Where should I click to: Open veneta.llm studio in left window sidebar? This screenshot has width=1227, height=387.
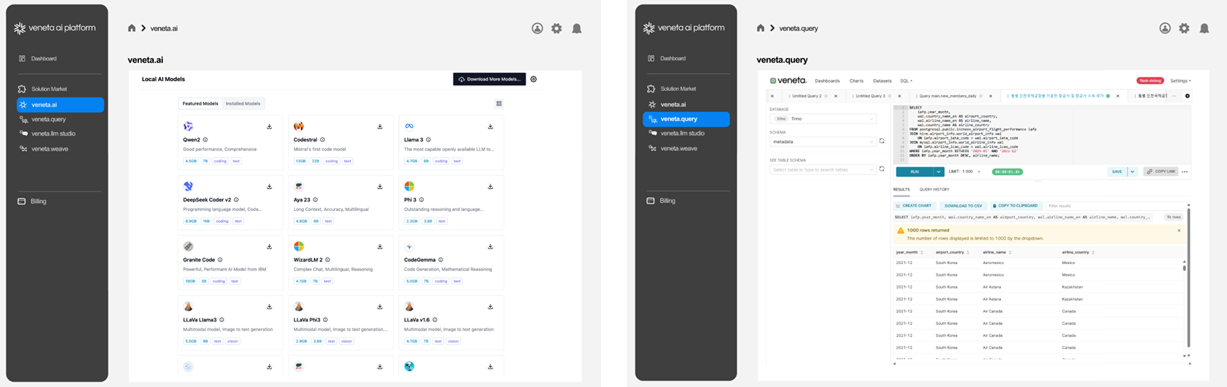click(53, 133)
